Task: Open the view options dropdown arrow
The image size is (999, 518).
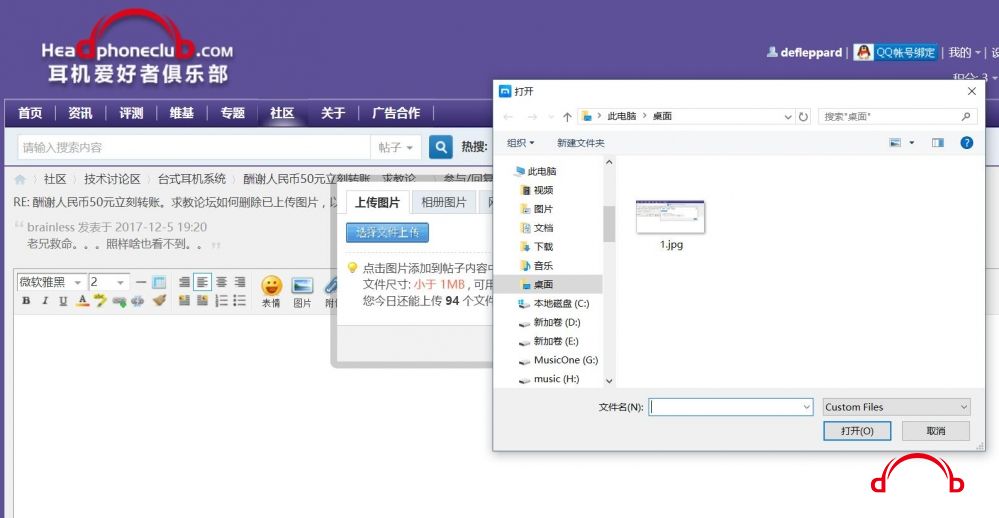Action: pos(912,143)
